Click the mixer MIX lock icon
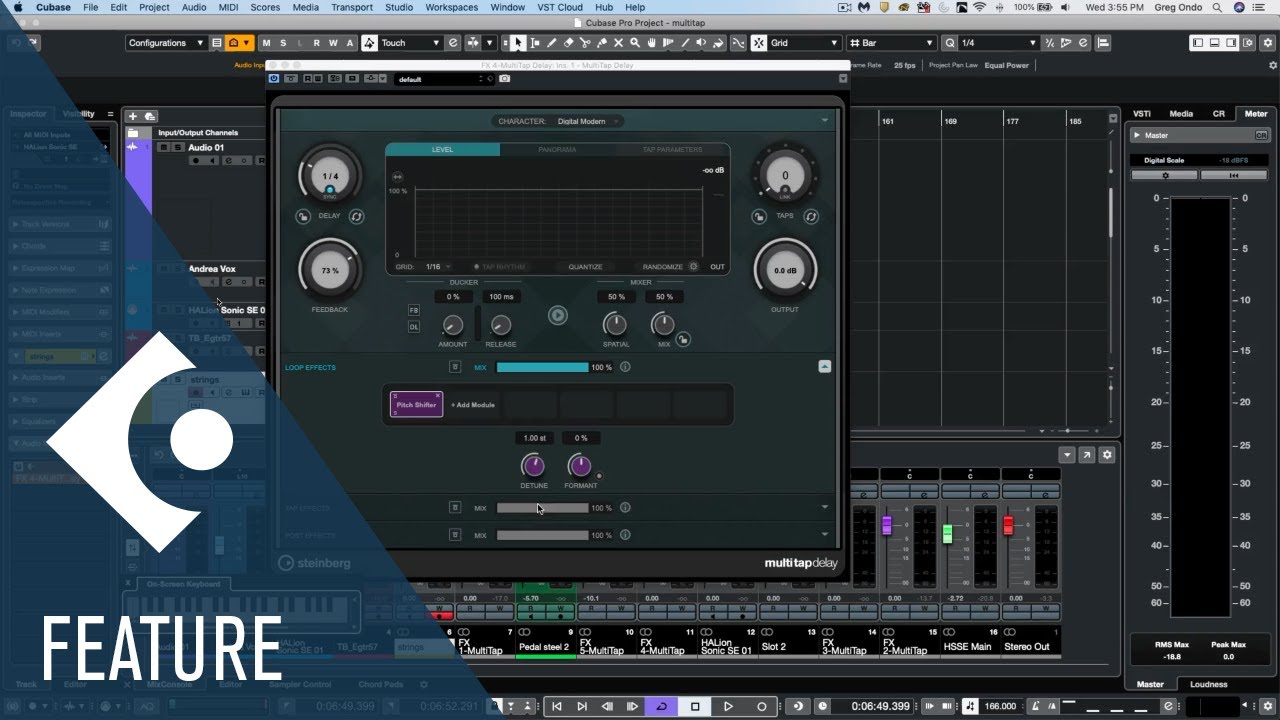Screen dimensions: 1280x720 click(682, 340)
